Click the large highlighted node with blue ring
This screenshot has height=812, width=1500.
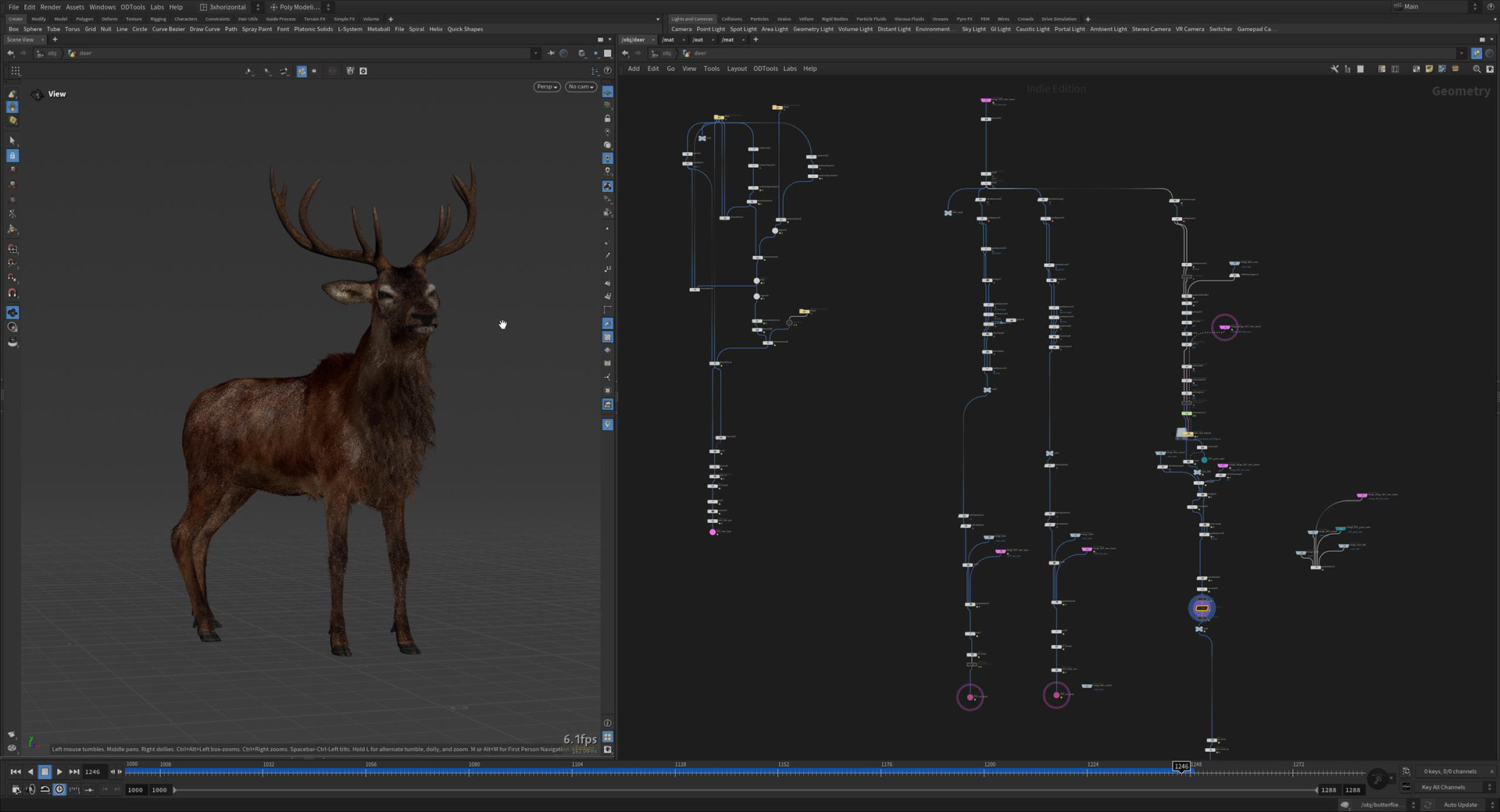tap(1202, 608)
